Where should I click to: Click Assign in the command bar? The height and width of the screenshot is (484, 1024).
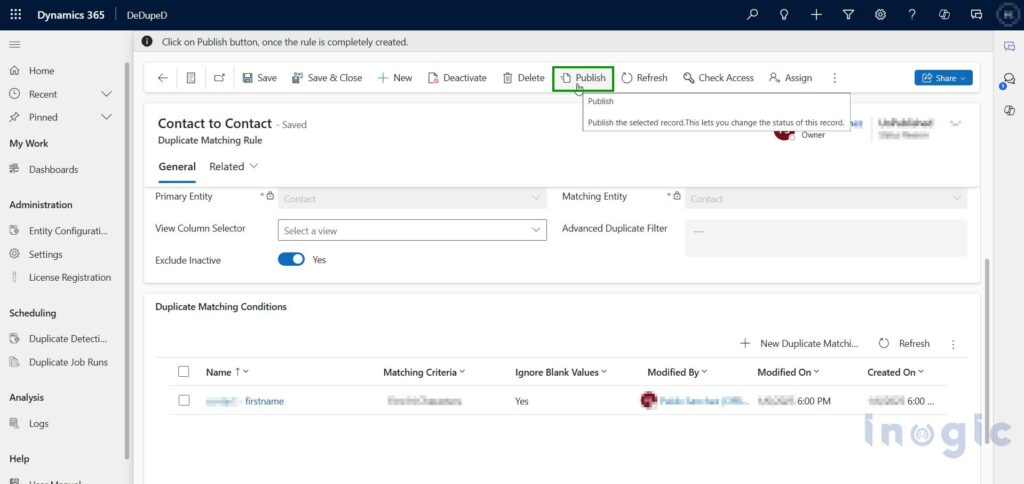[790, 78]
